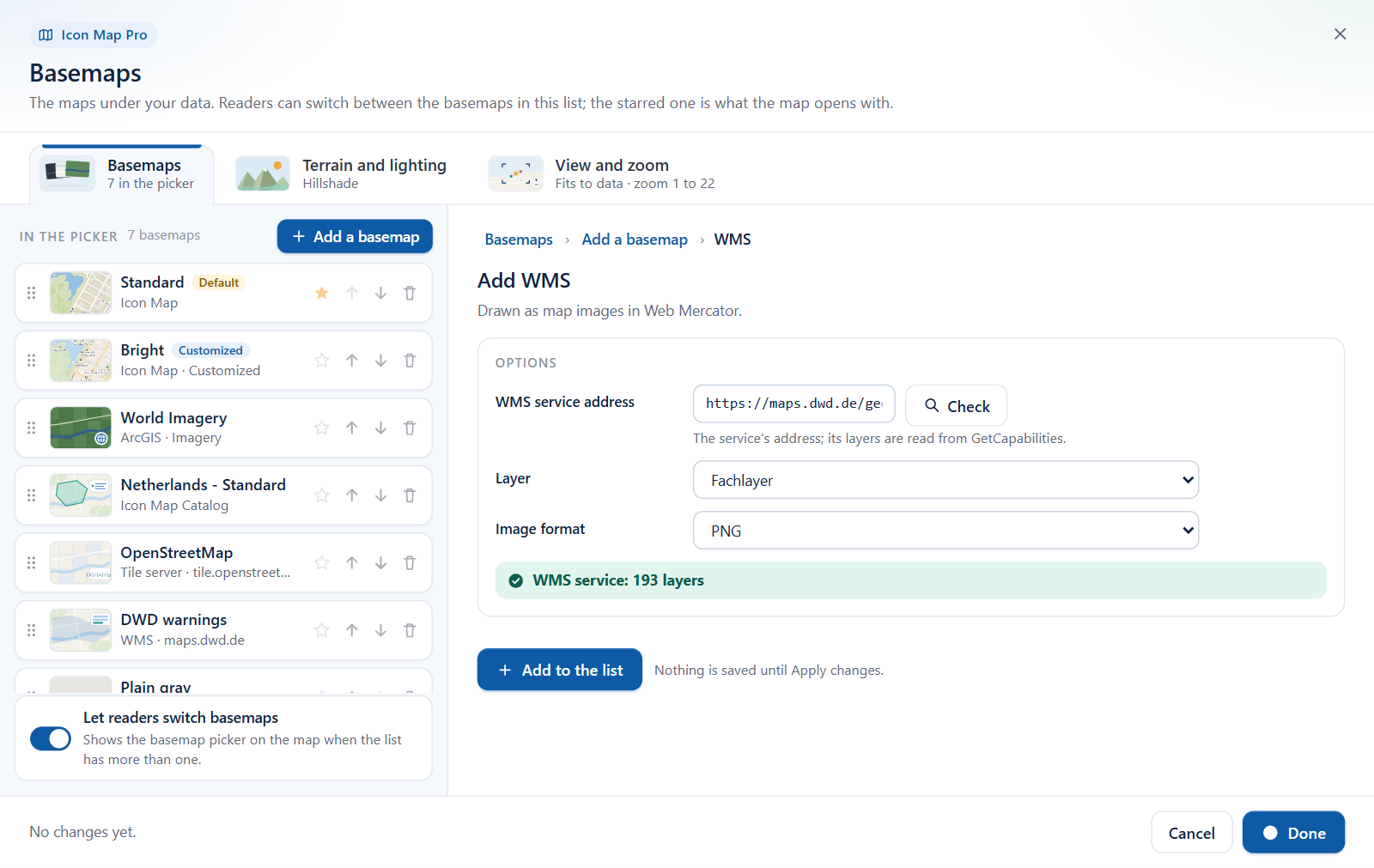Screen dimensions: 1374x868
Task: Switch to Basemaps tab
Action: pos(121,173)
